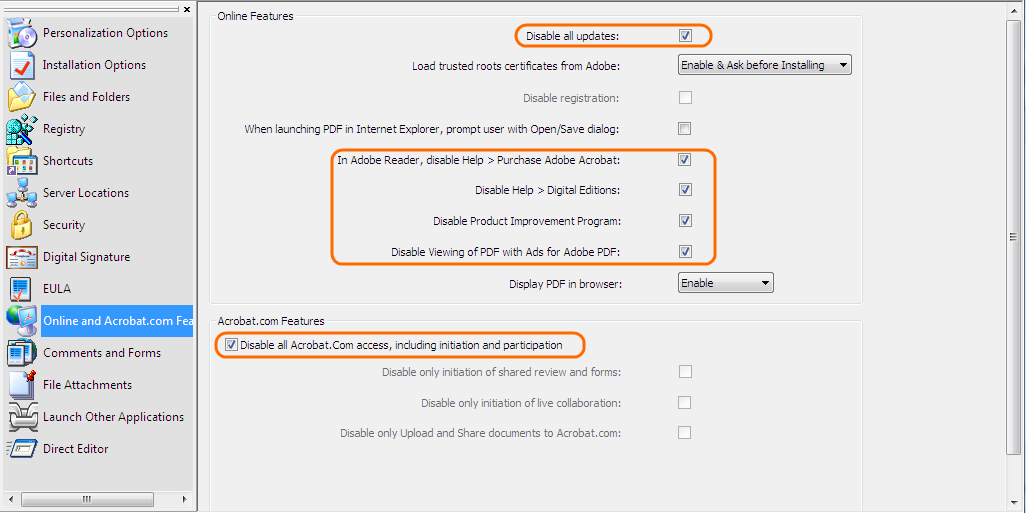The image size is (1026, 513).
Task: Uncheck the Disable all updates checkbox
Action: click(685, 36)
